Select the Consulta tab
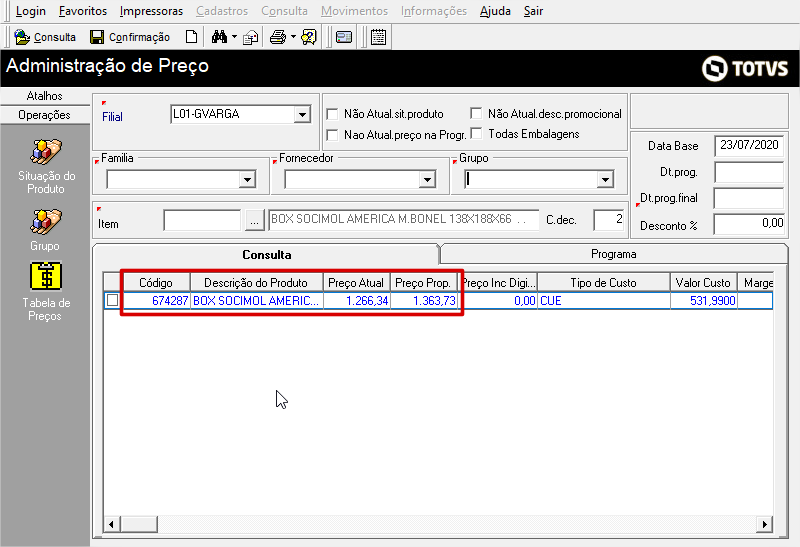800x547 pixels. (266, 254)
